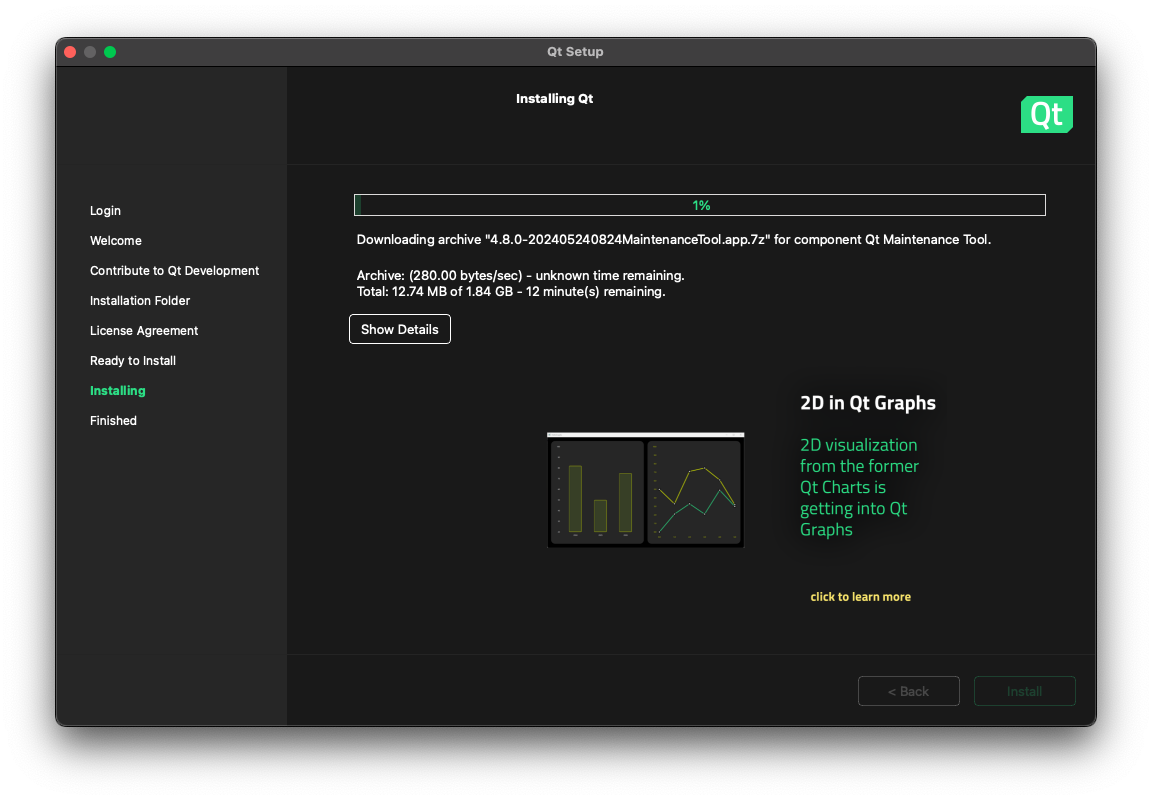Screen dimensions: 1152x800
Task: Close the Qt Setup window
Action: point(70,52)
